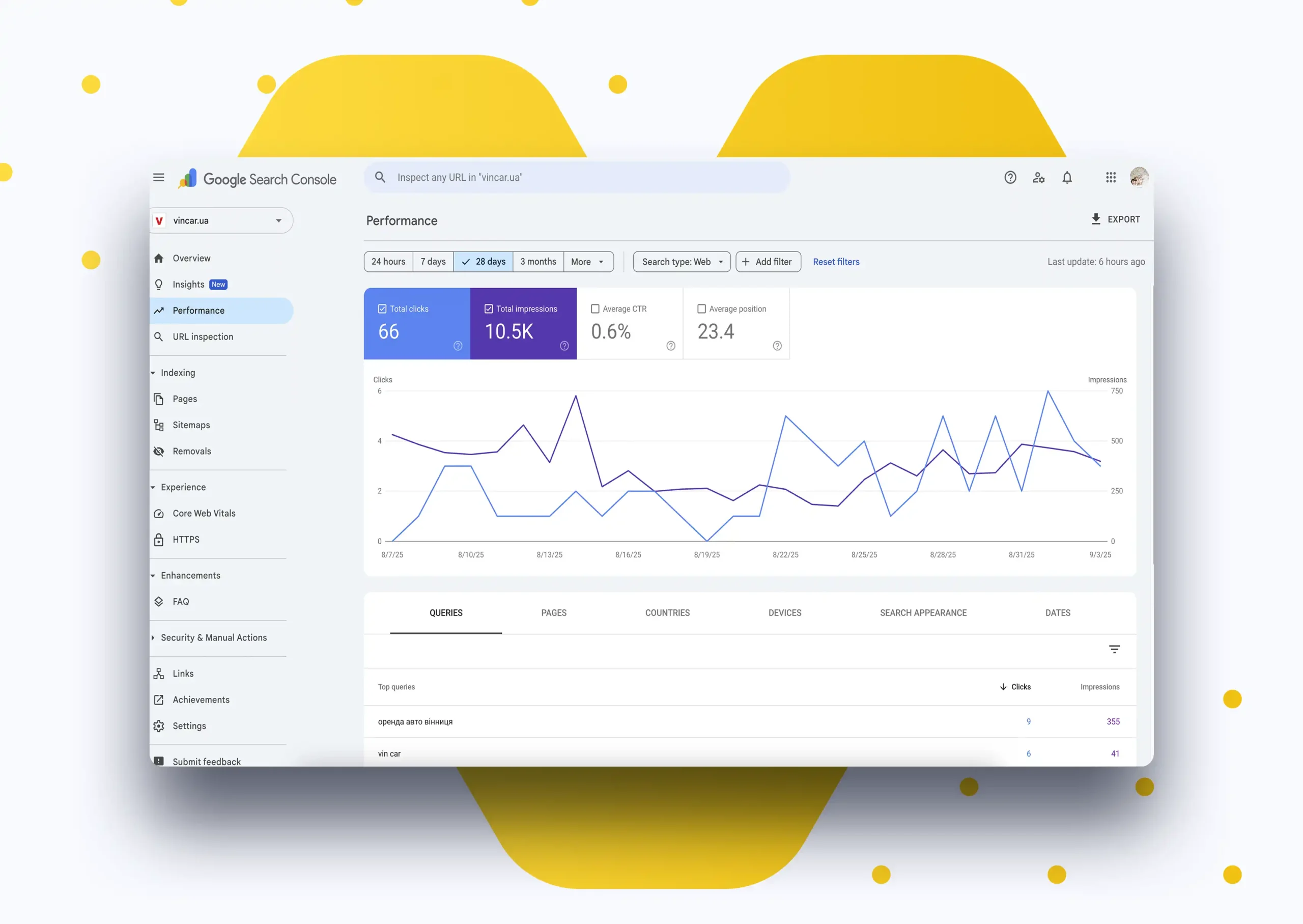The height and width of the screenshot is (924, 1303).
Task: Click the Links network icon
Action: click(x=159, y=674)
